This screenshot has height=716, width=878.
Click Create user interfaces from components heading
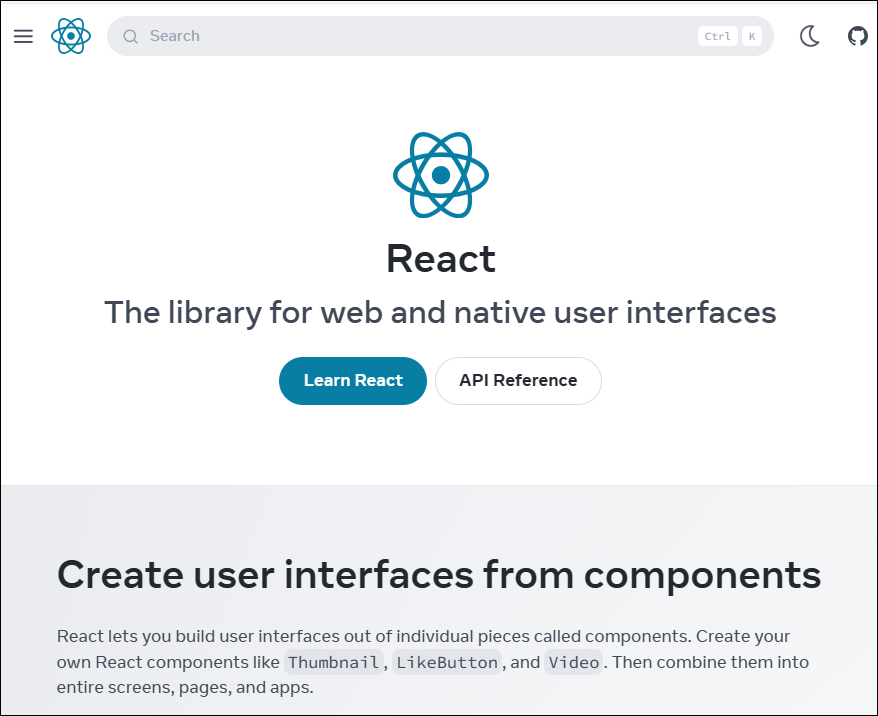pos(439,575)
